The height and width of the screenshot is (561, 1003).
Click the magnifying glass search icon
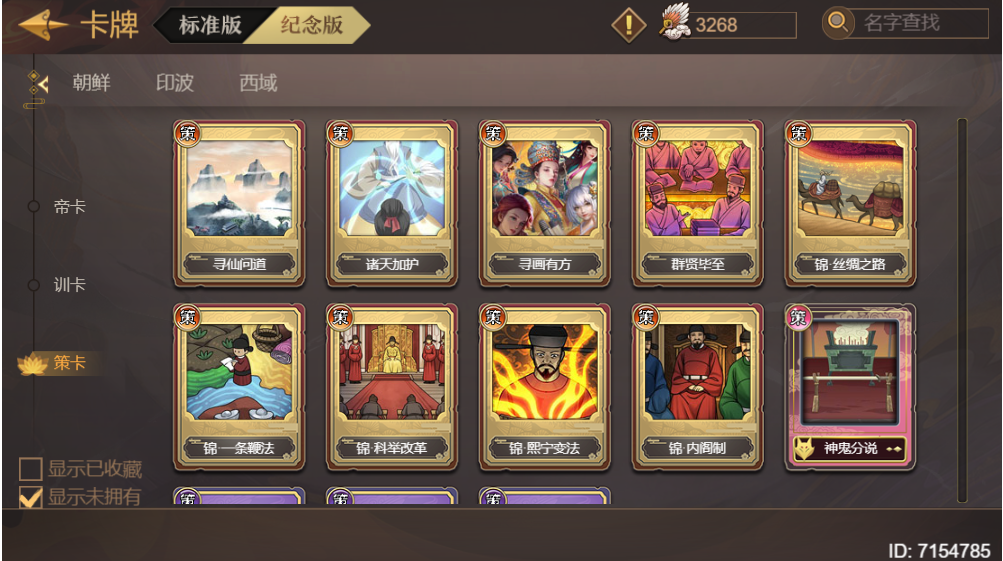[837, 23]
